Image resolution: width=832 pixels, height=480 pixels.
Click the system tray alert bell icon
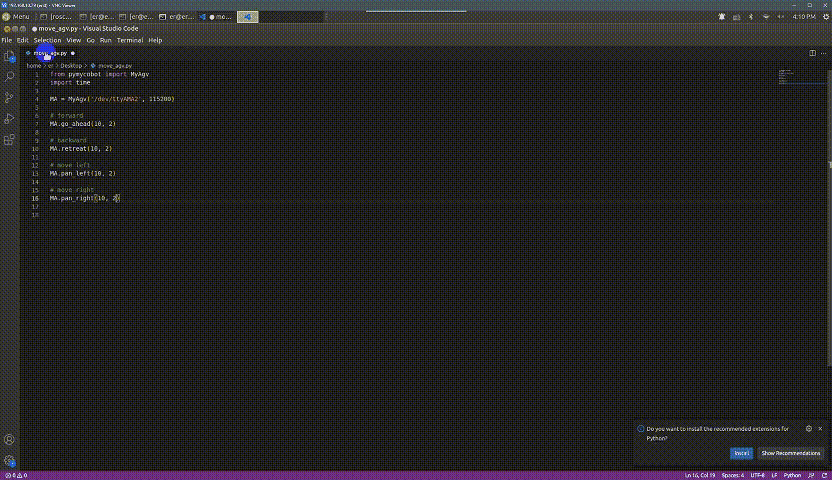(x=722, y=17)
